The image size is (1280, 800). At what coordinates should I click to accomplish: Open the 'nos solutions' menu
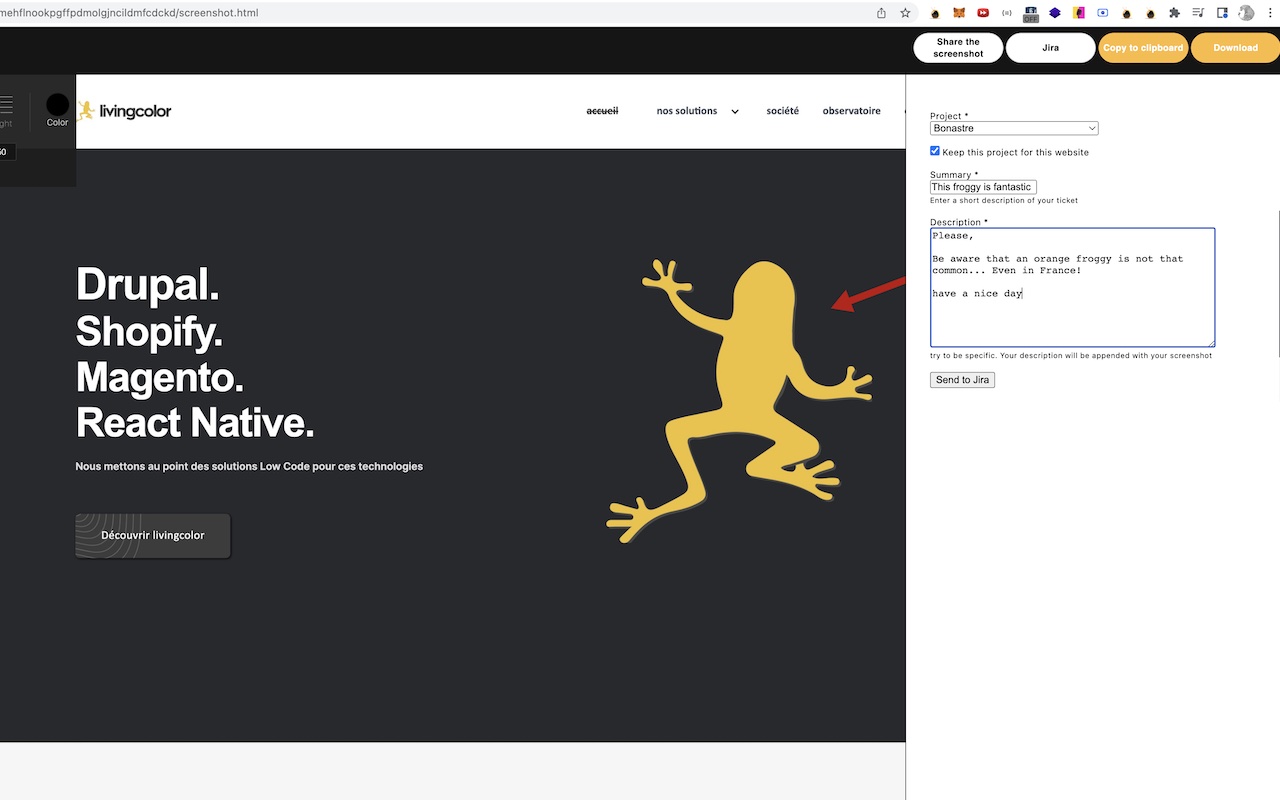(687, 111)
